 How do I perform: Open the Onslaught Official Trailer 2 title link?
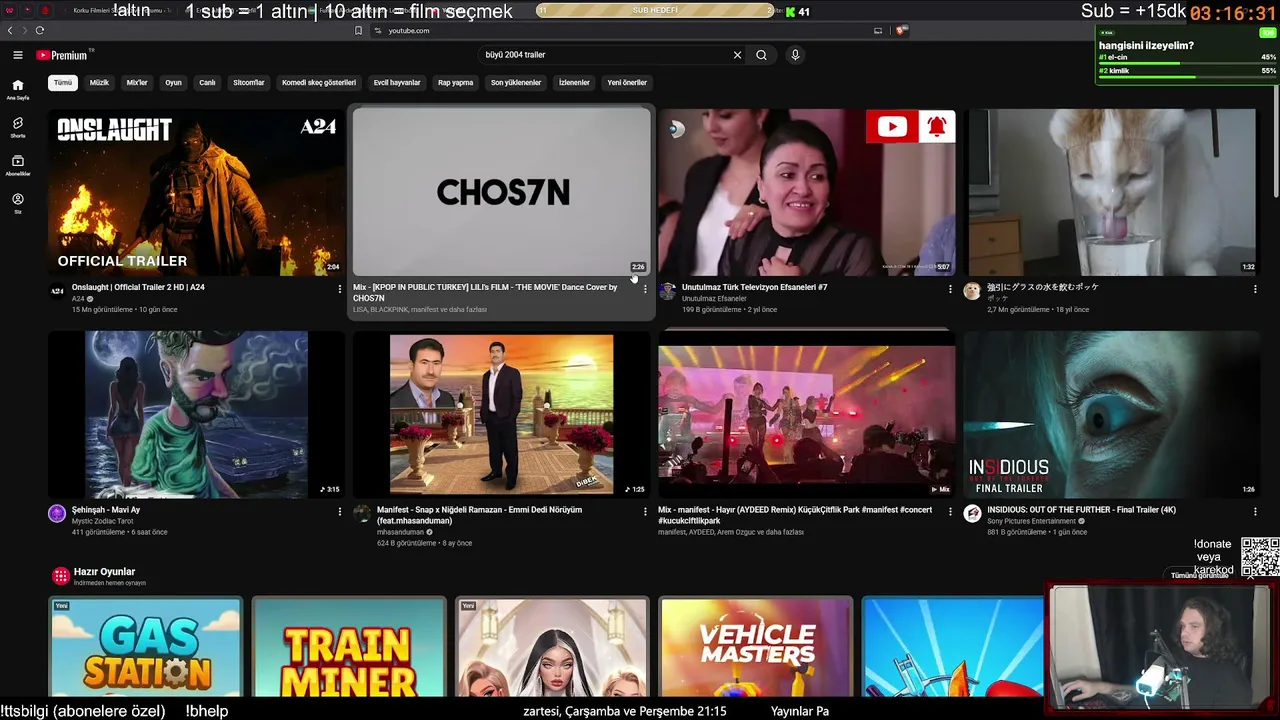pos(138,287)
